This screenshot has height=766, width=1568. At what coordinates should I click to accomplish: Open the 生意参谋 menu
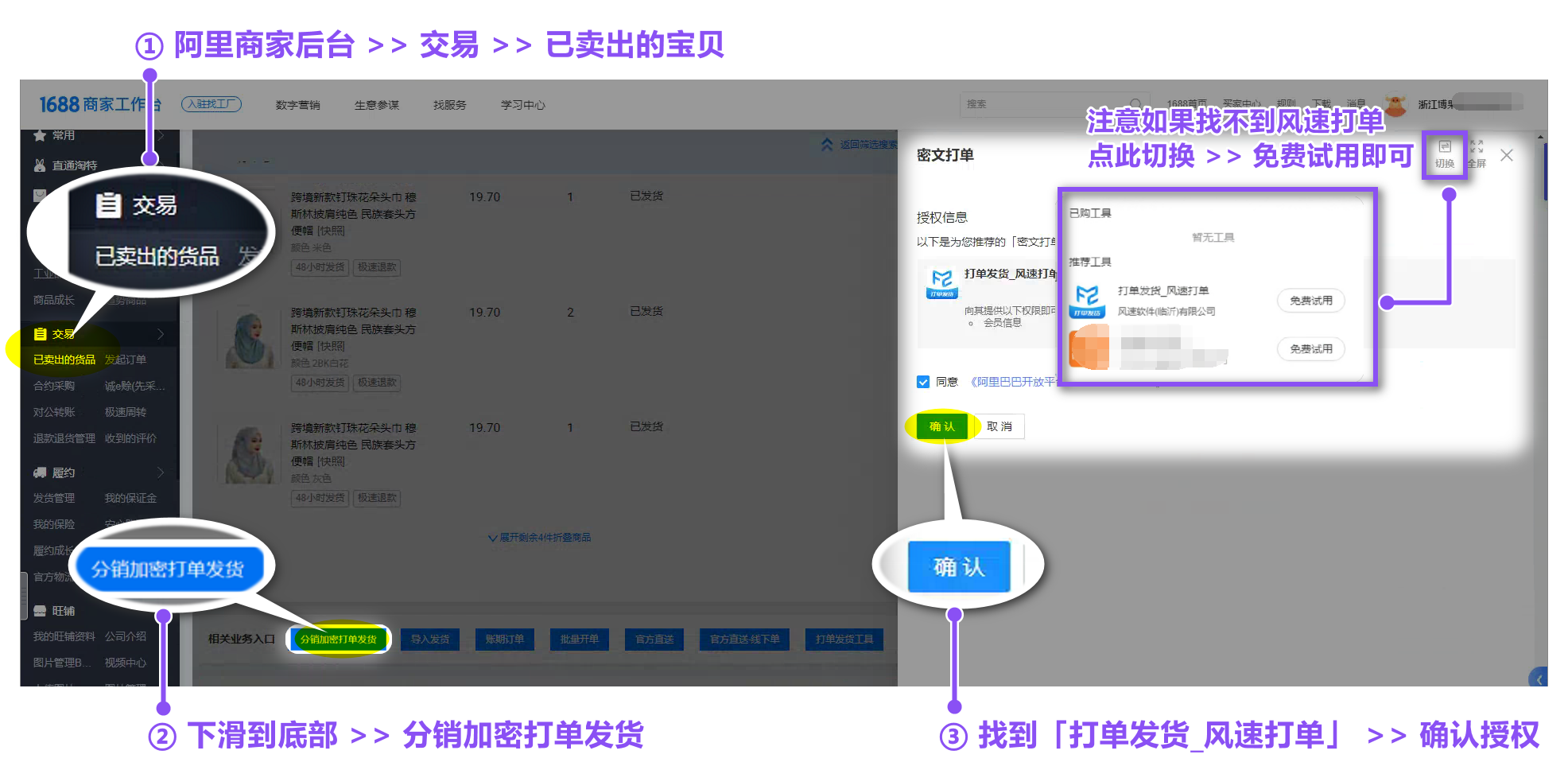377,105
